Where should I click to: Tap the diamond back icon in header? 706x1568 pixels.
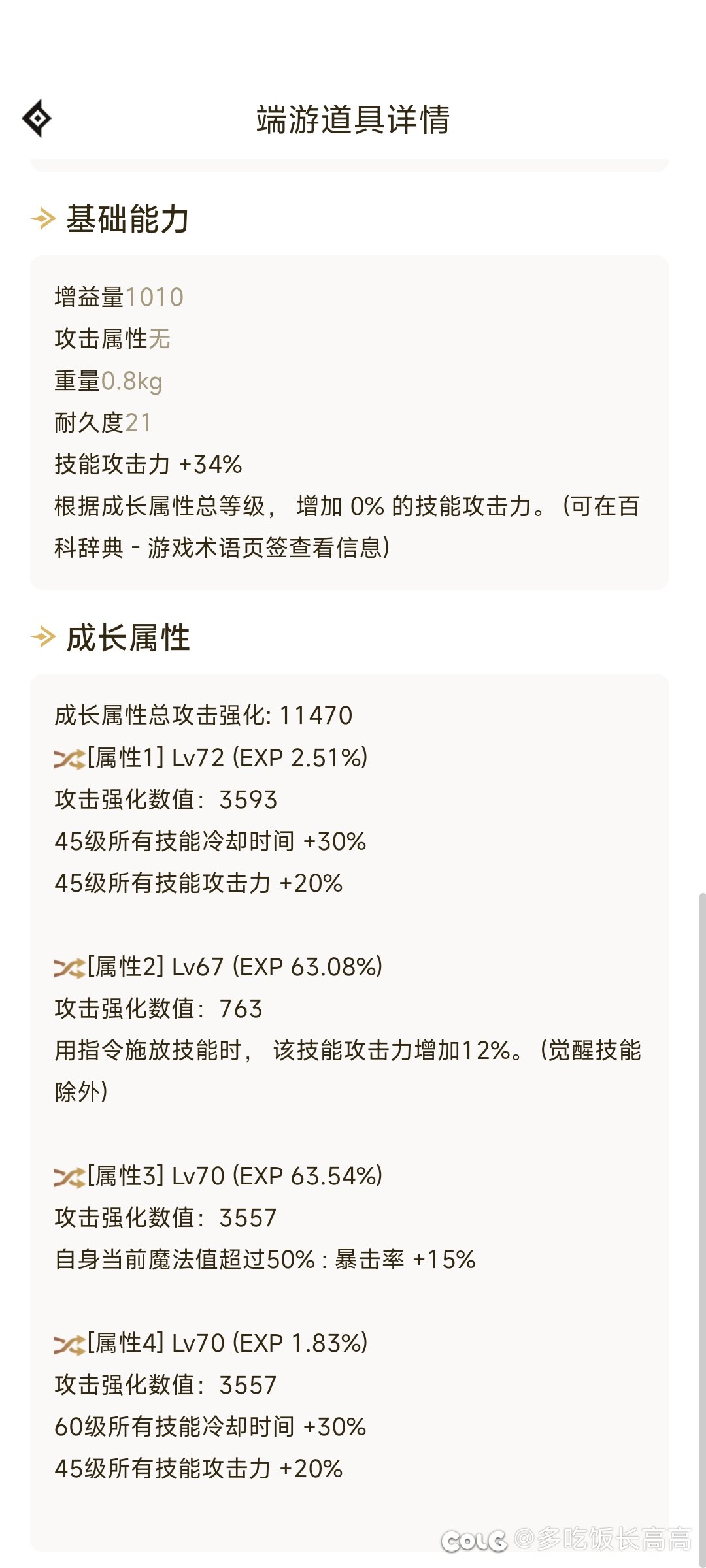[37, 118]
